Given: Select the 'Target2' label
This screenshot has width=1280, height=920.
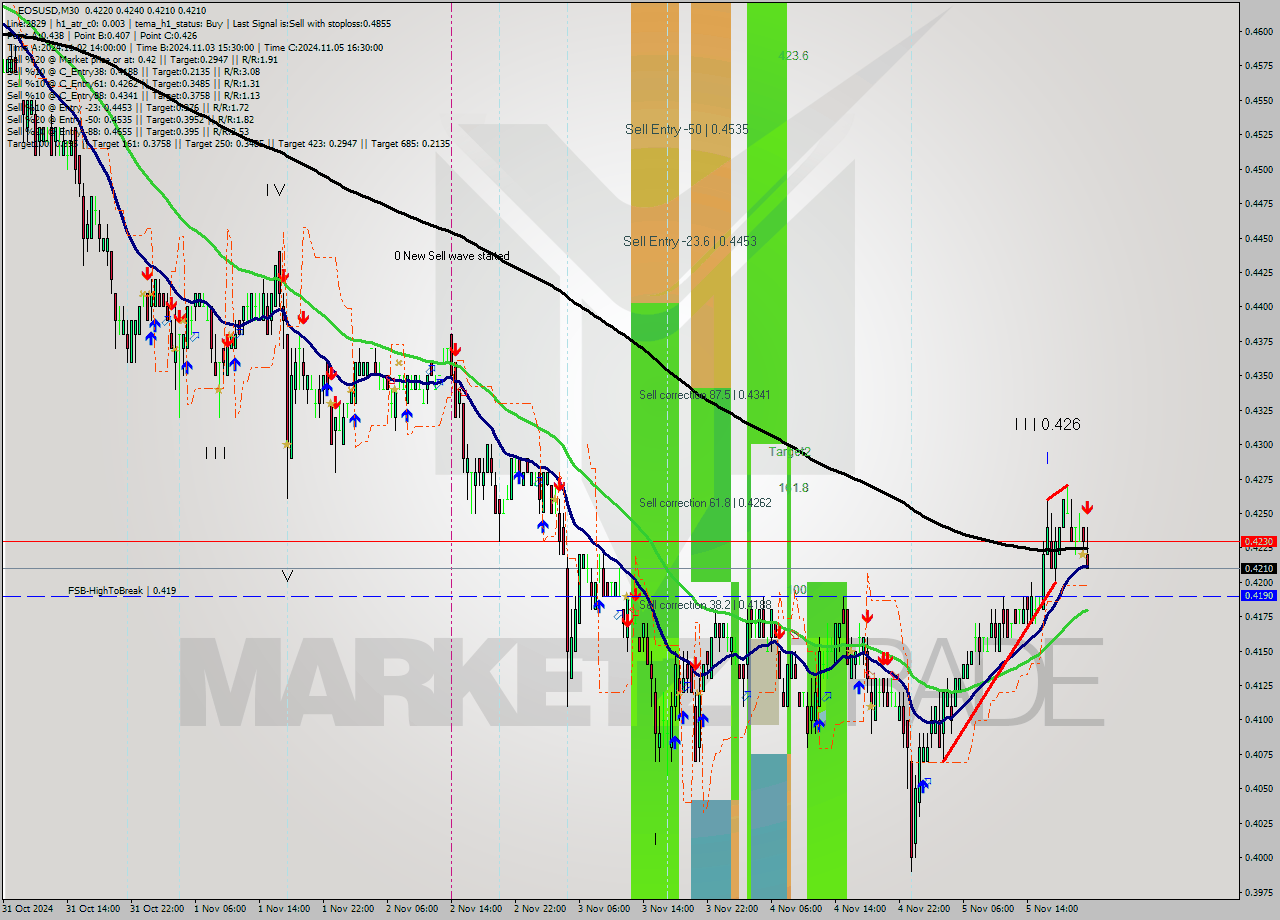Looking at the screenshot, I should tap(789, 452).
